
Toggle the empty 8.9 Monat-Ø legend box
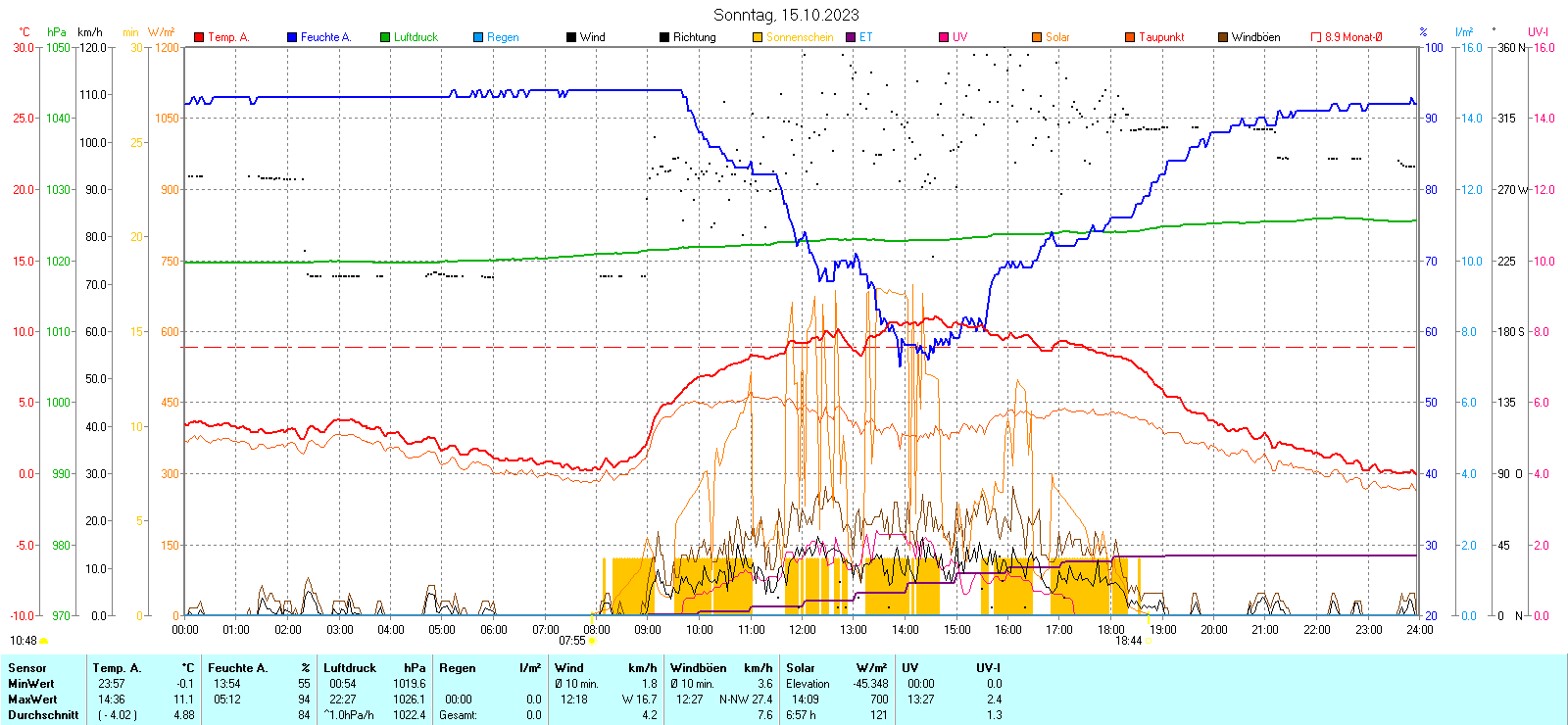1316,37
